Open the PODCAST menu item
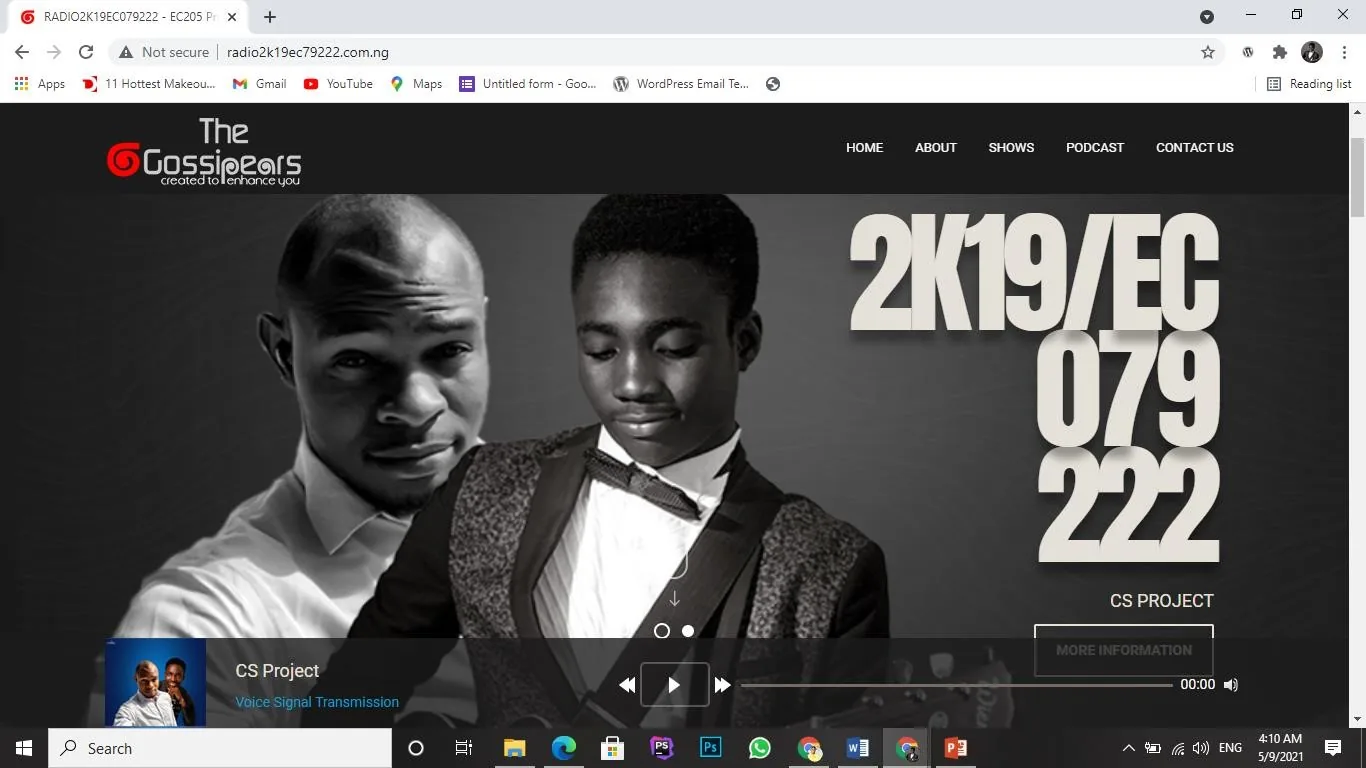The height and width of the screenshot is (768, 1366). point(1095,147)
